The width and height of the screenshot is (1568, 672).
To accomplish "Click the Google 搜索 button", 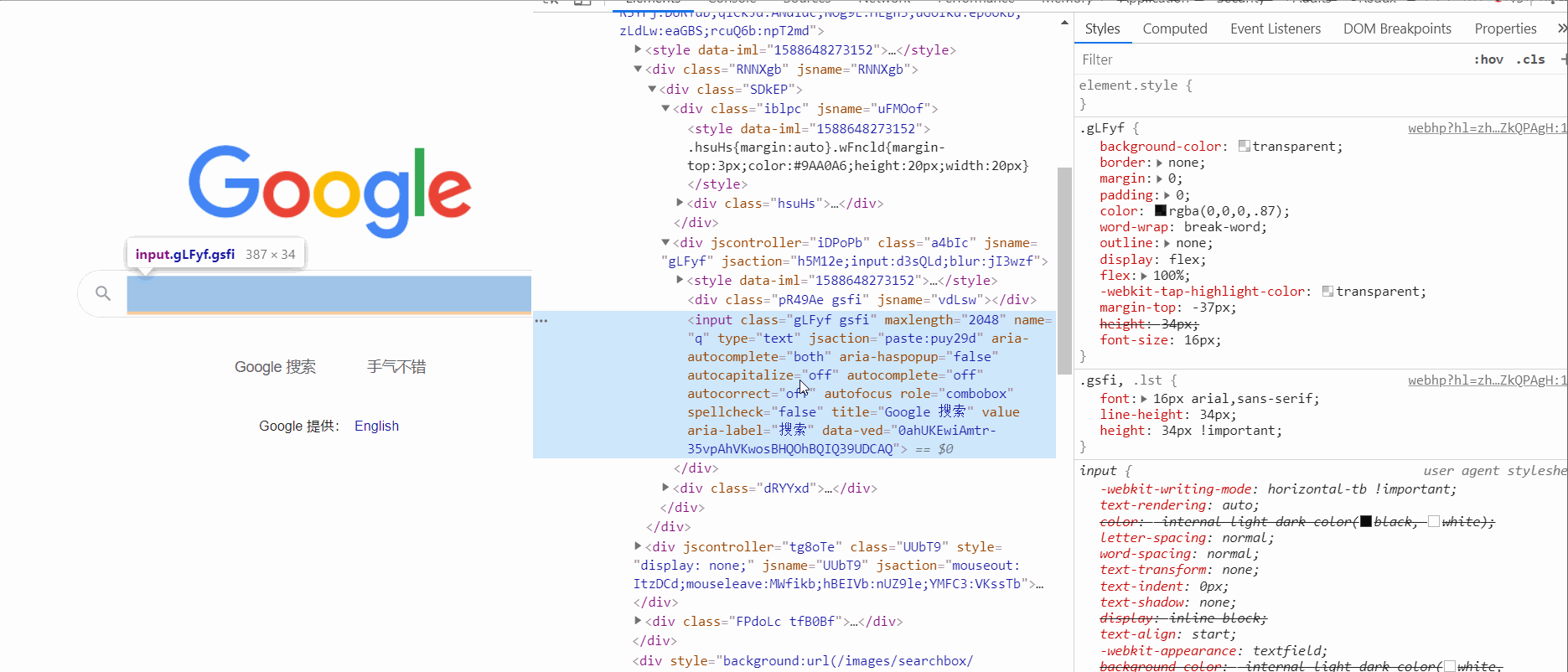I will coord(275,367).
